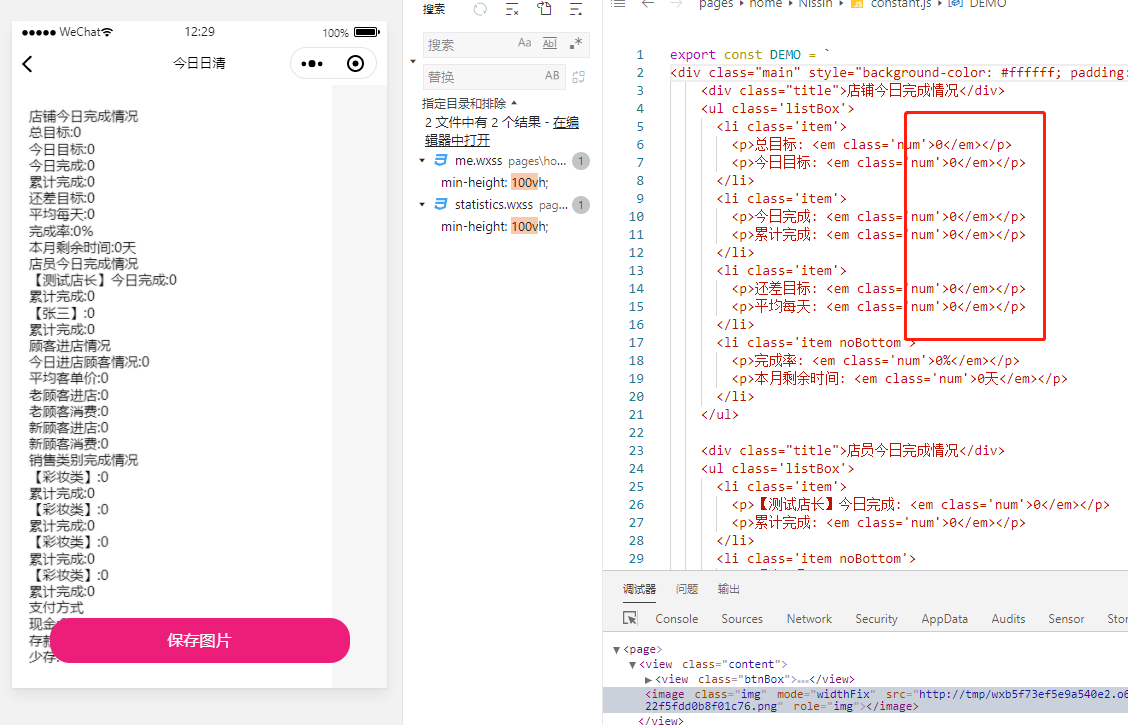Image resolution: width=1128 pixels, height=725 pixels.
Task: Tap the circular close target in the capsule
Action: (355, 64)
